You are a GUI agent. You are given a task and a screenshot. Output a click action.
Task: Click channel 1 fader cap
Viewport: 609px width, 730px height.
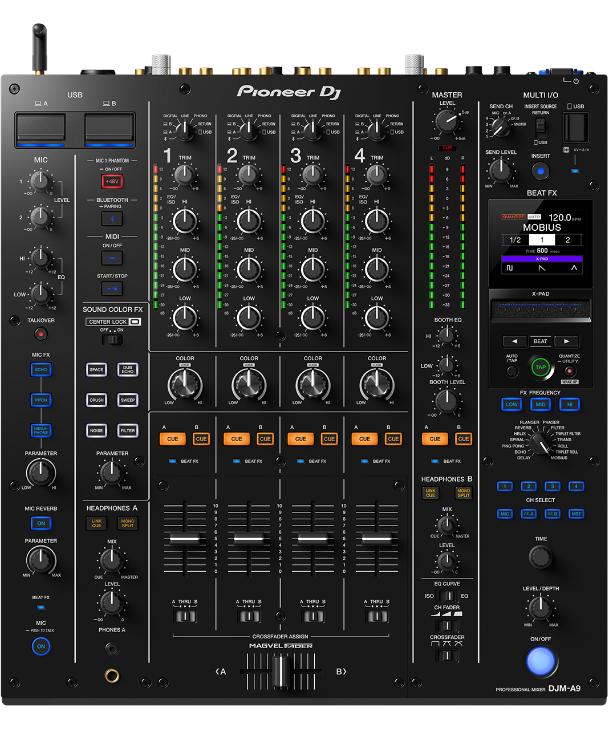pos(185,539)
